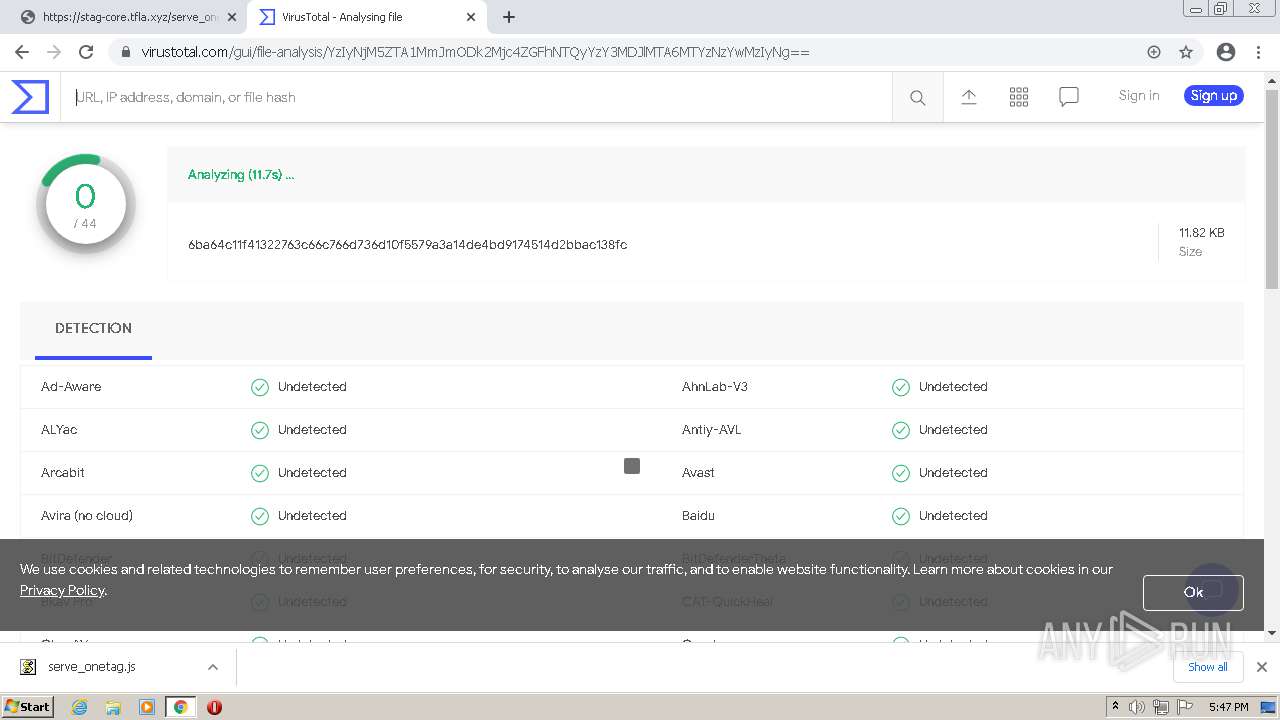Open Windows Media Player from taskbar
This screenshot has height=720, width=1280.
click(x=147, y=707)
